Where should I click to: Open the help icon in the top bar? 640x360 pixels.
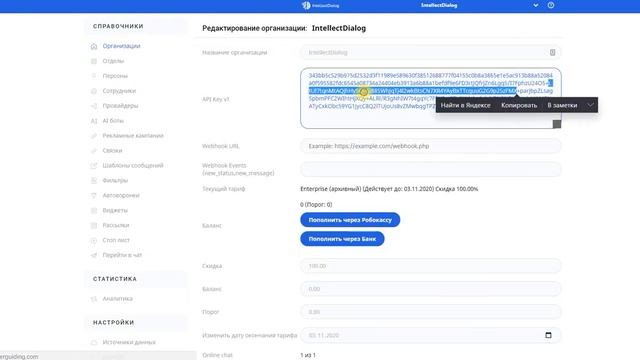[551, 5]
